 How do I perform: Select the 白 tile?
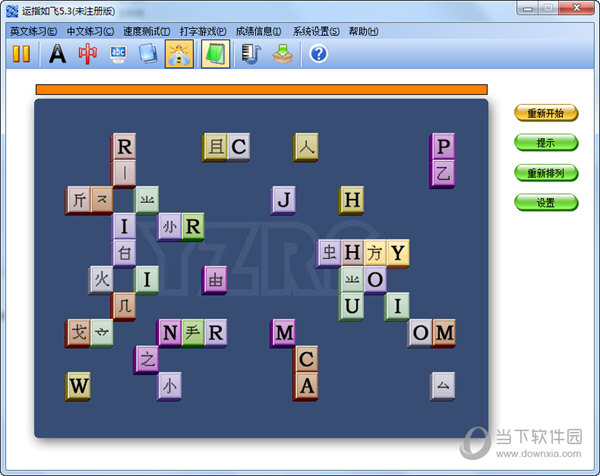coord(124,254)
